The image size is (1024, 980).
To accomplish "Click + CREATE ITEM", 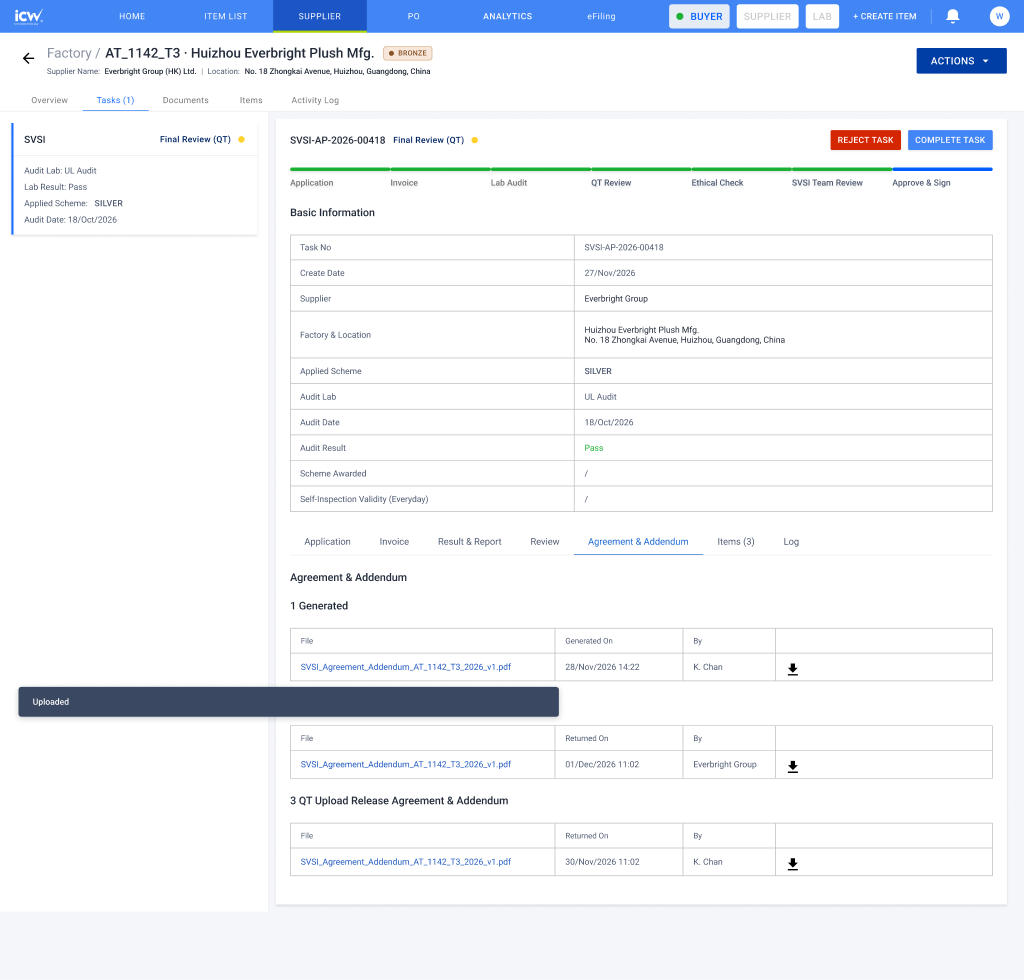I will tap(884, 16).
